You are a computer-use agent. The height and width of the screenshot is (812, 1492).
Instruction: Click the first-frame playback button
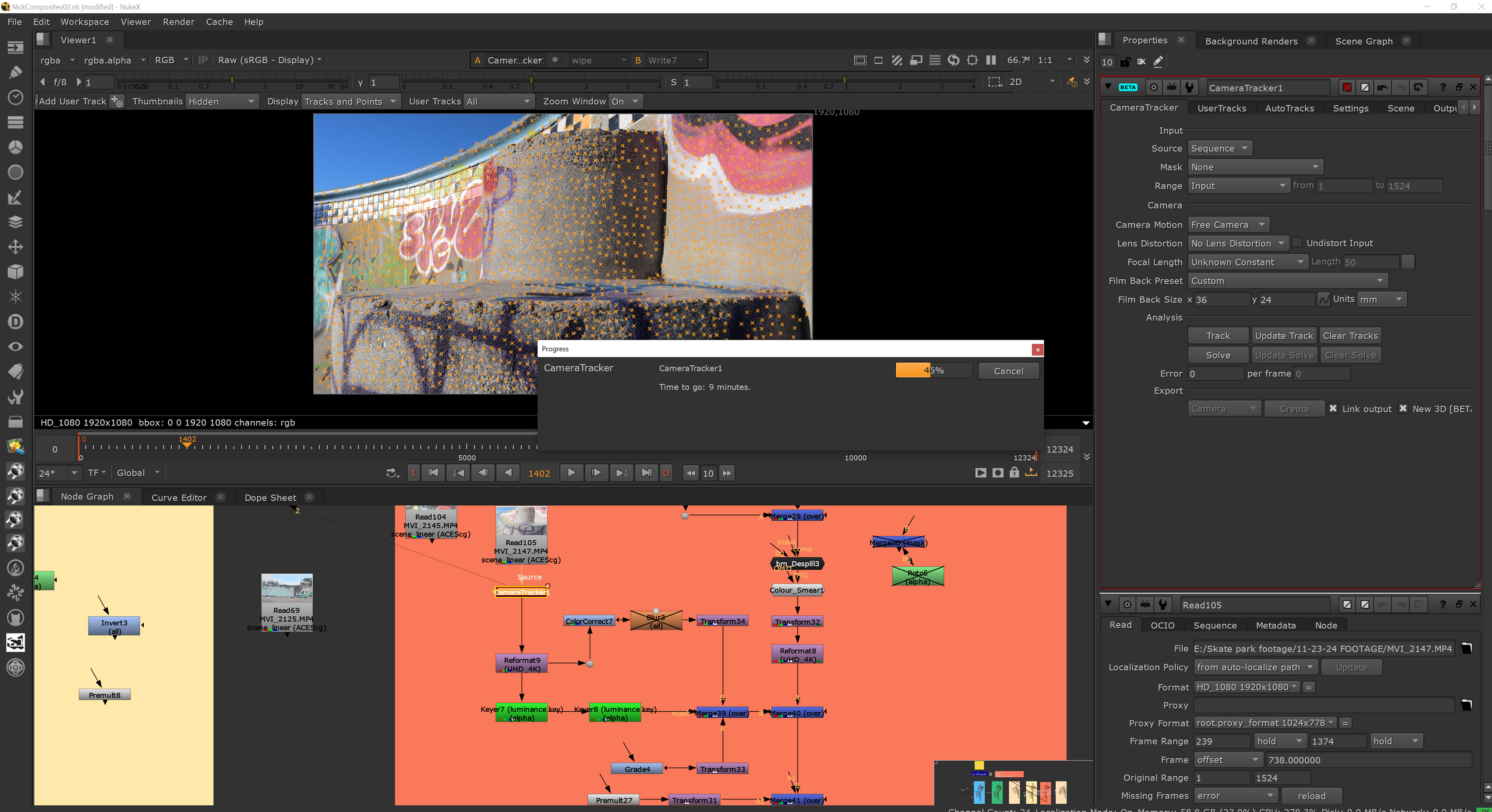pyautogui.click(x=433, y=473)
